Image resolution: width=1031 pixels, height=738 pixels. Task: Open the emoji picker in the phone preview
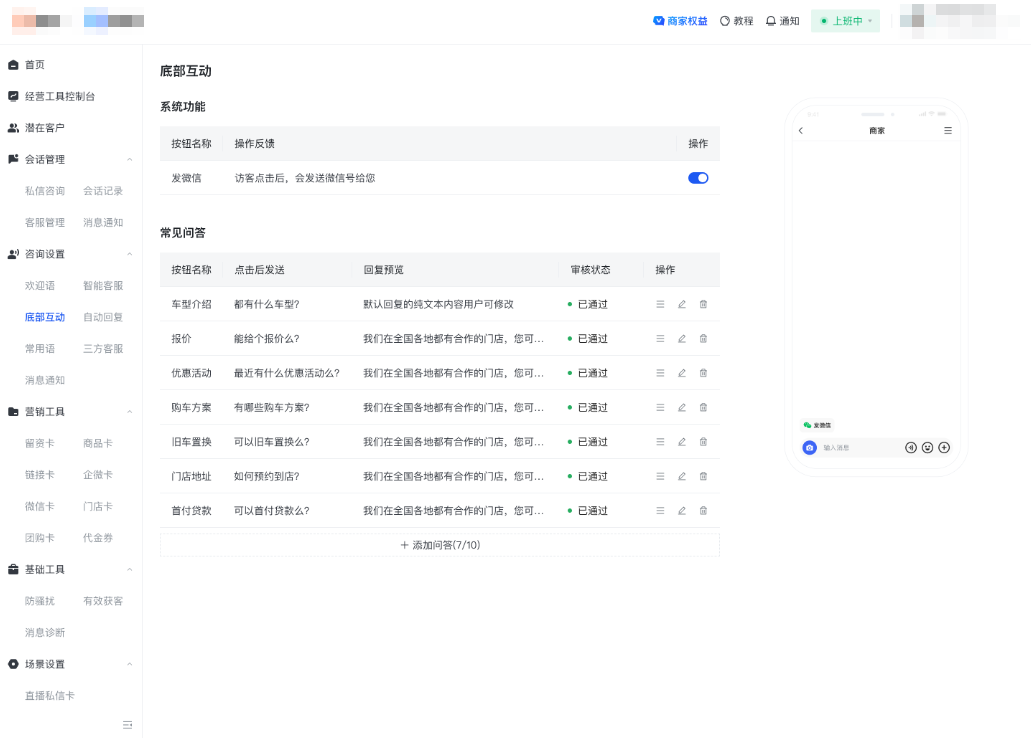coord(928,447)
